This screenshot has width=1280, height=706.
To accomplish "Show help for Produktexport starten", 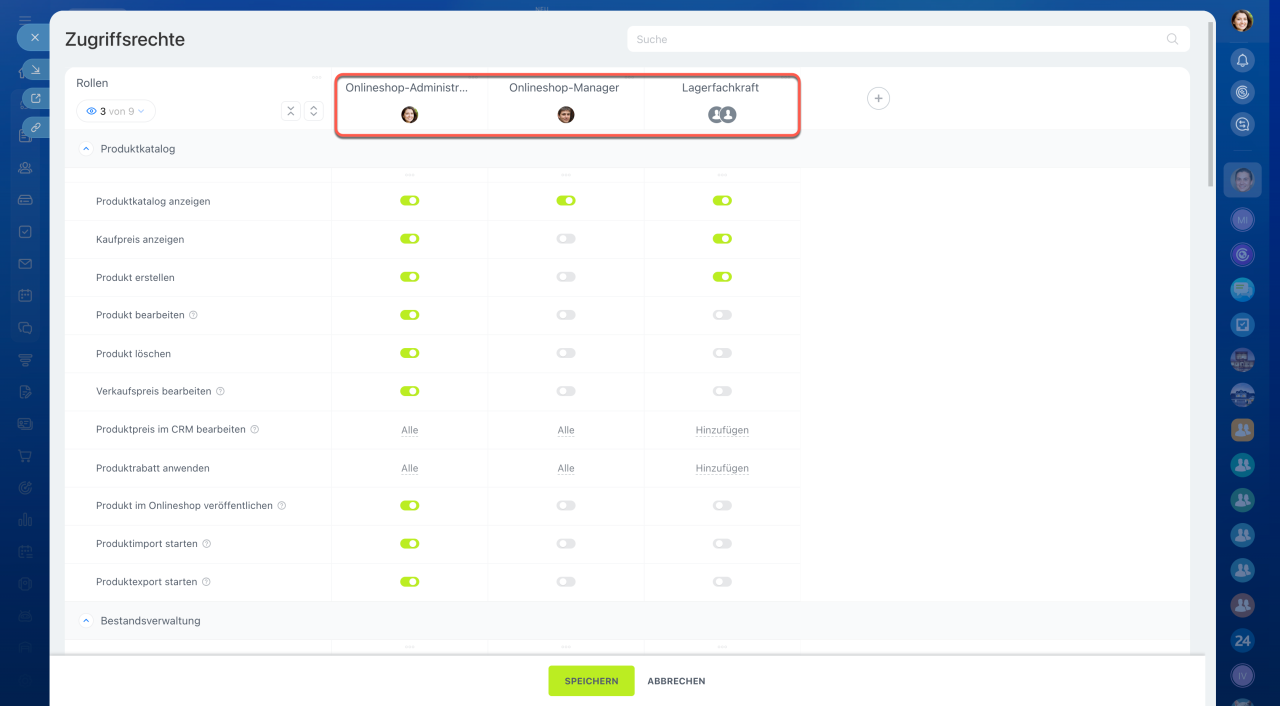I will pos(207,582).
